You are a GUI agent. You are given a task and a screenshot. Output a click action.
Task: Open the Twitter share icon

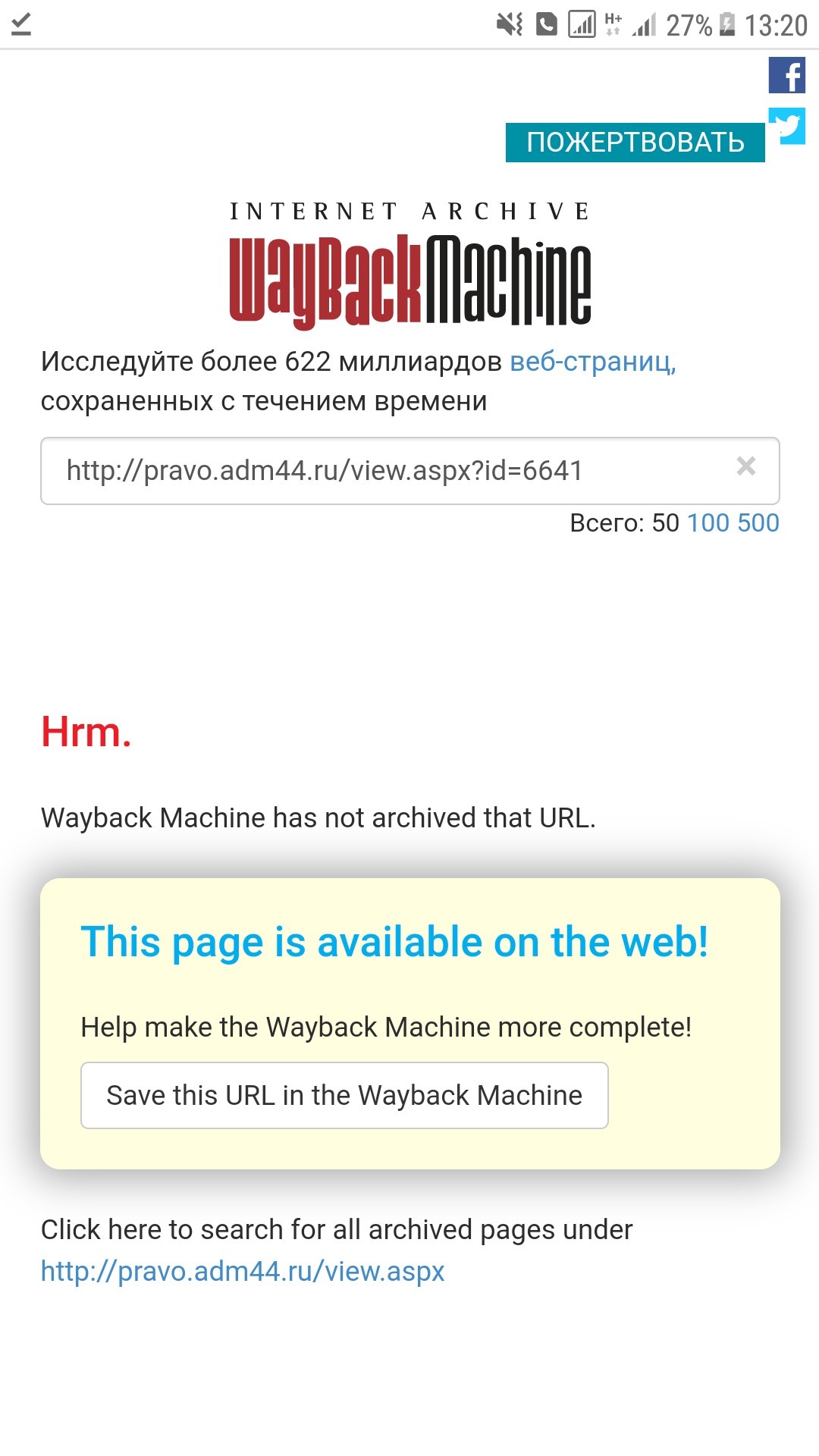tap(786, 126)
